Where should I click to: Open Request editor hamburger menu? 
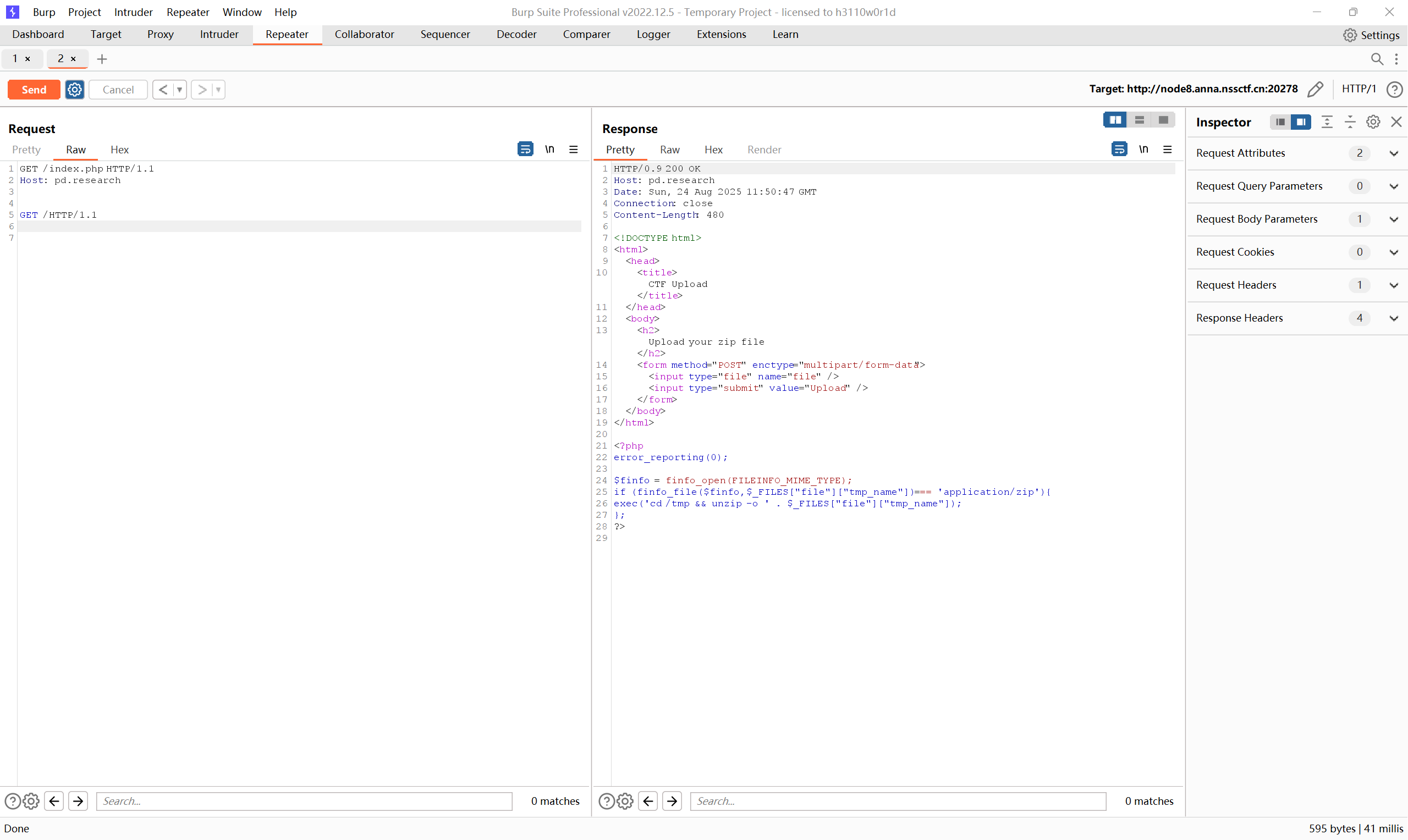574,150
